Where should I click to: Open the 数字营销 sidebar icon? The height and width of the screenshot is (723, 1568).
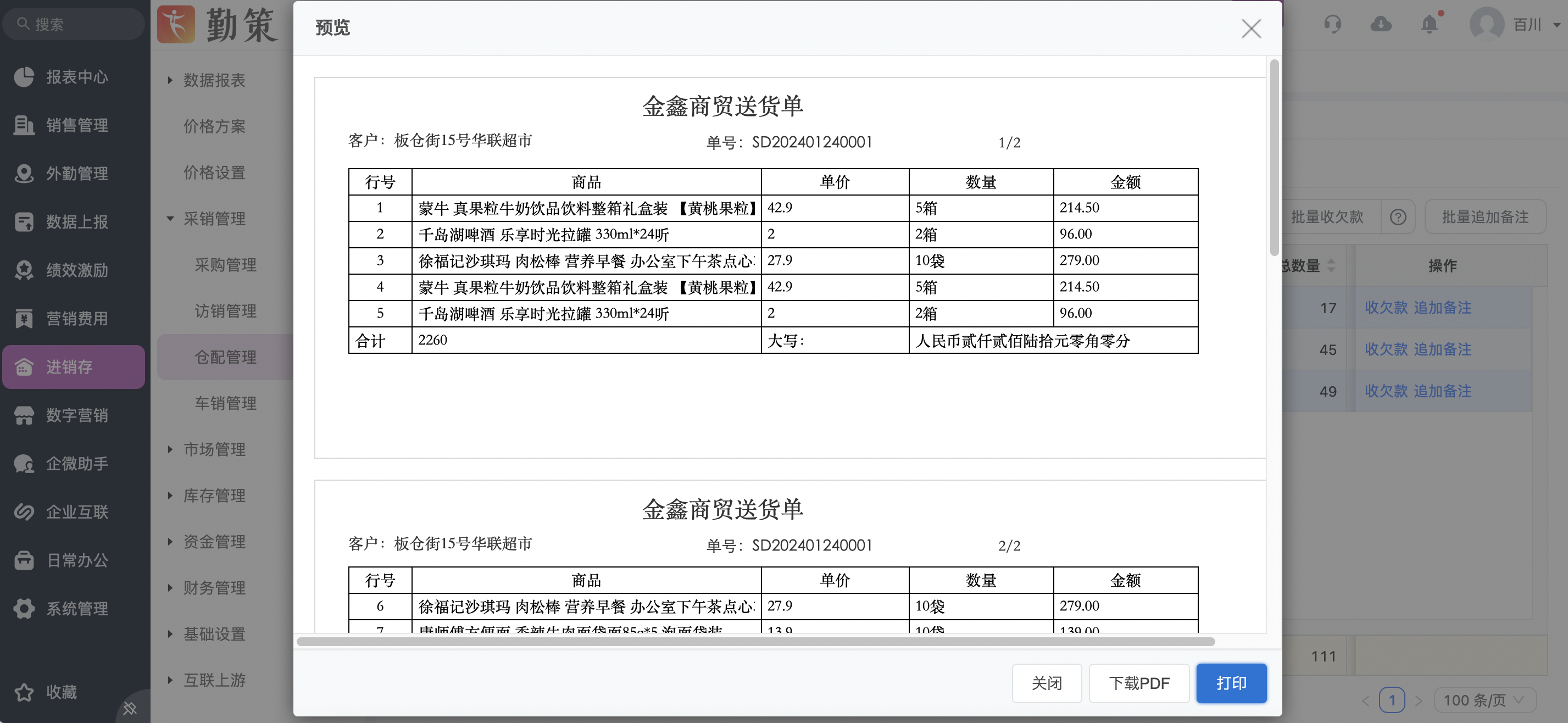tap(24, 415)
